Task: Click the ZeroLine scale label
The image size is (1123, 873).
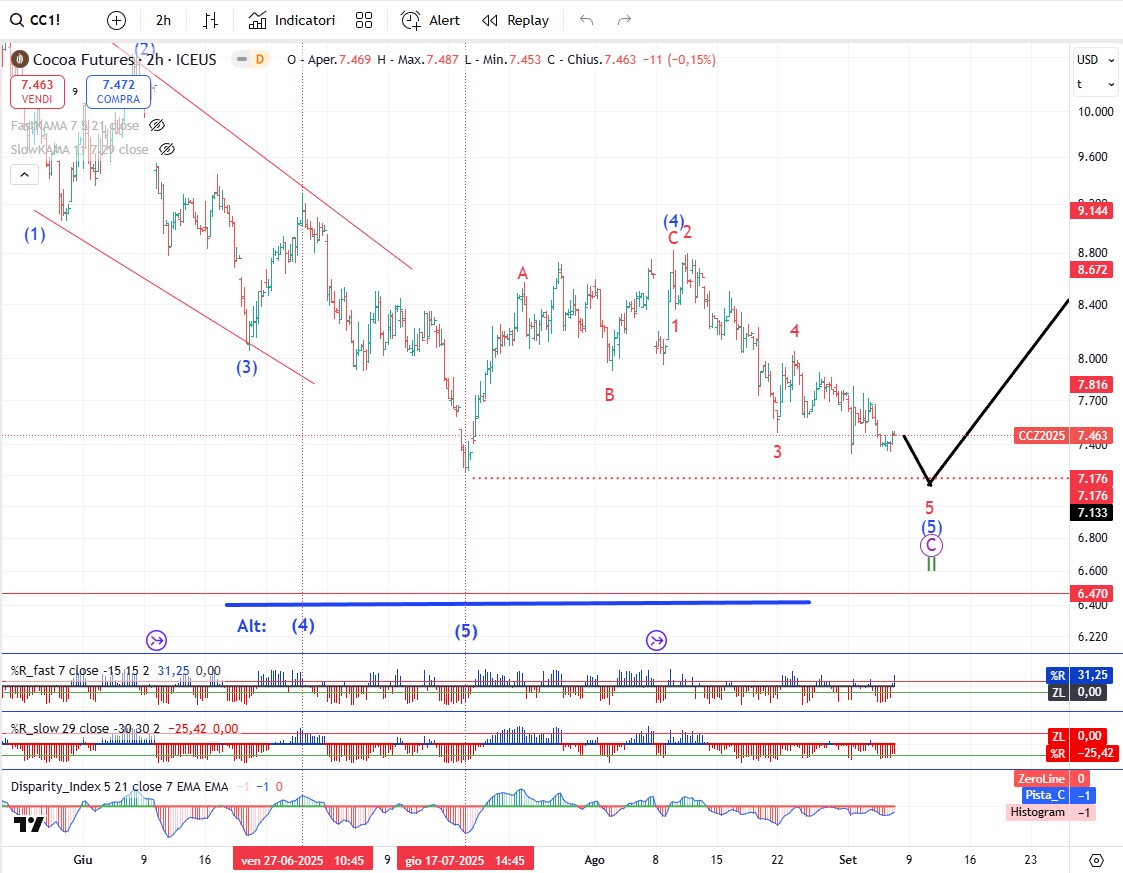Action: click(1041, 778)
